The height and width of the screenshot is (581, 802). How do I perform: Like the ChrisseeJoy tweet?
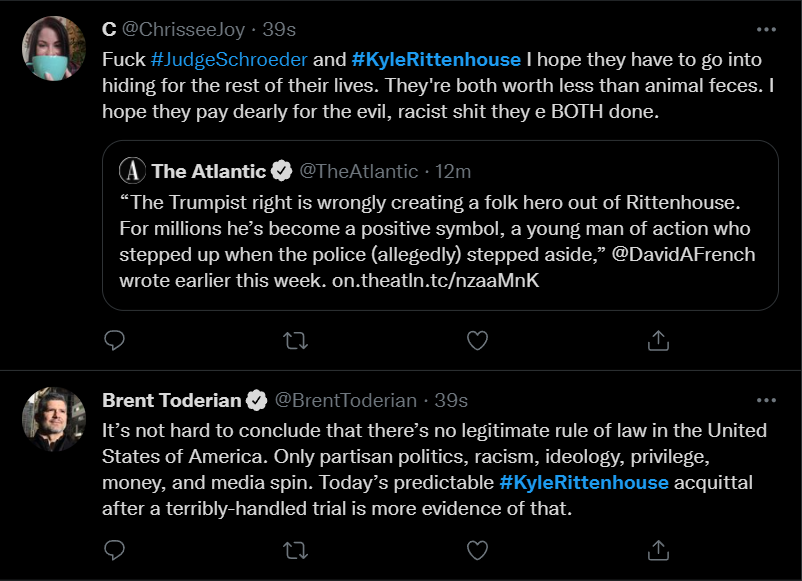click(477, 341)
